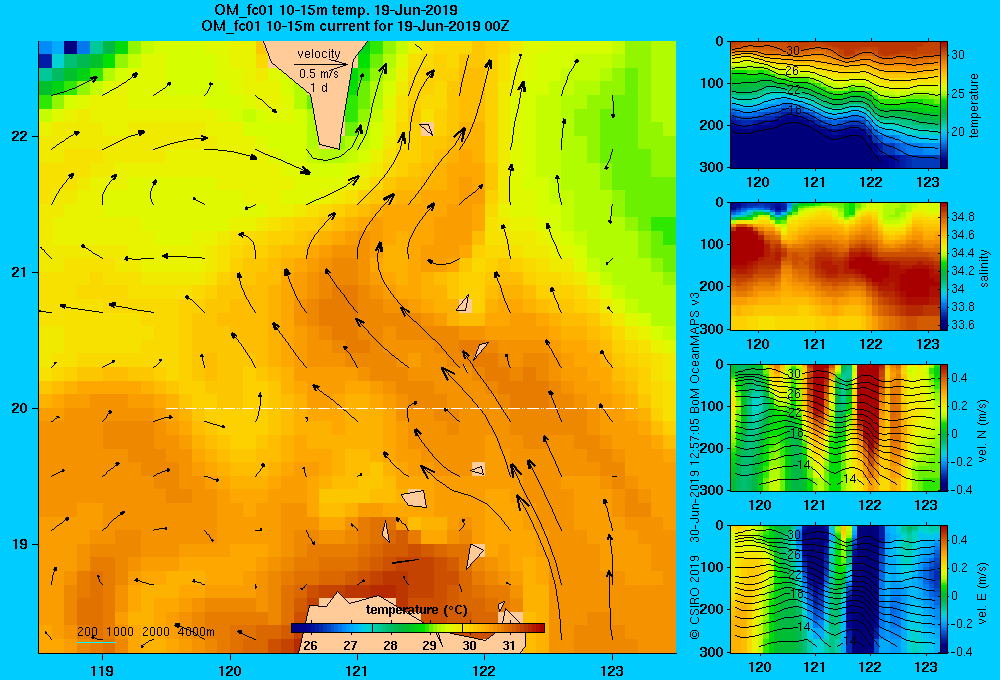Click longitude label 123 under the main map
This screenshot has height=680, width=1000.
pos(612,670)
